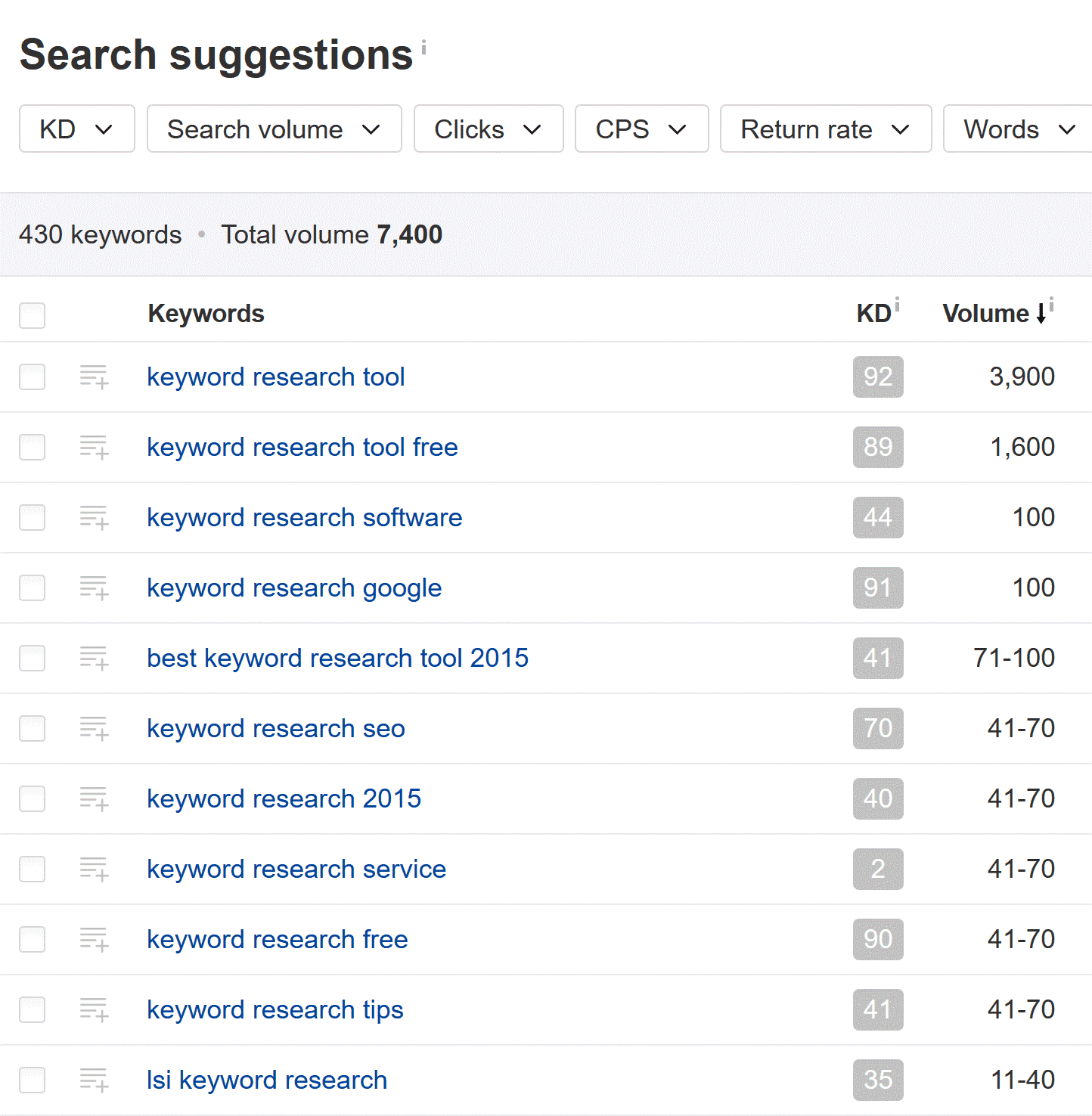Image resolution: width=1092 pixels, height=1116 pixels.
Task: Add "keyword research software" to a list
Action: (93, 518)
